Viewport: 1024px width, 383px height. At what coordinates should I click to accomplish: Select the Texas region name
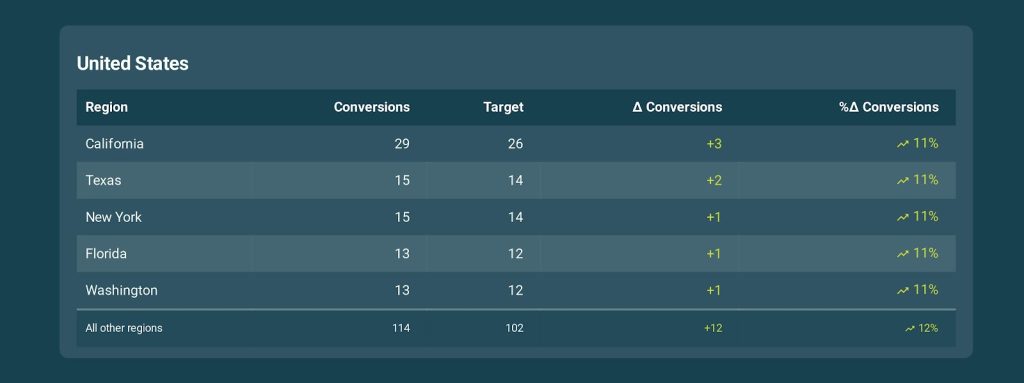(x=103, y=180)
